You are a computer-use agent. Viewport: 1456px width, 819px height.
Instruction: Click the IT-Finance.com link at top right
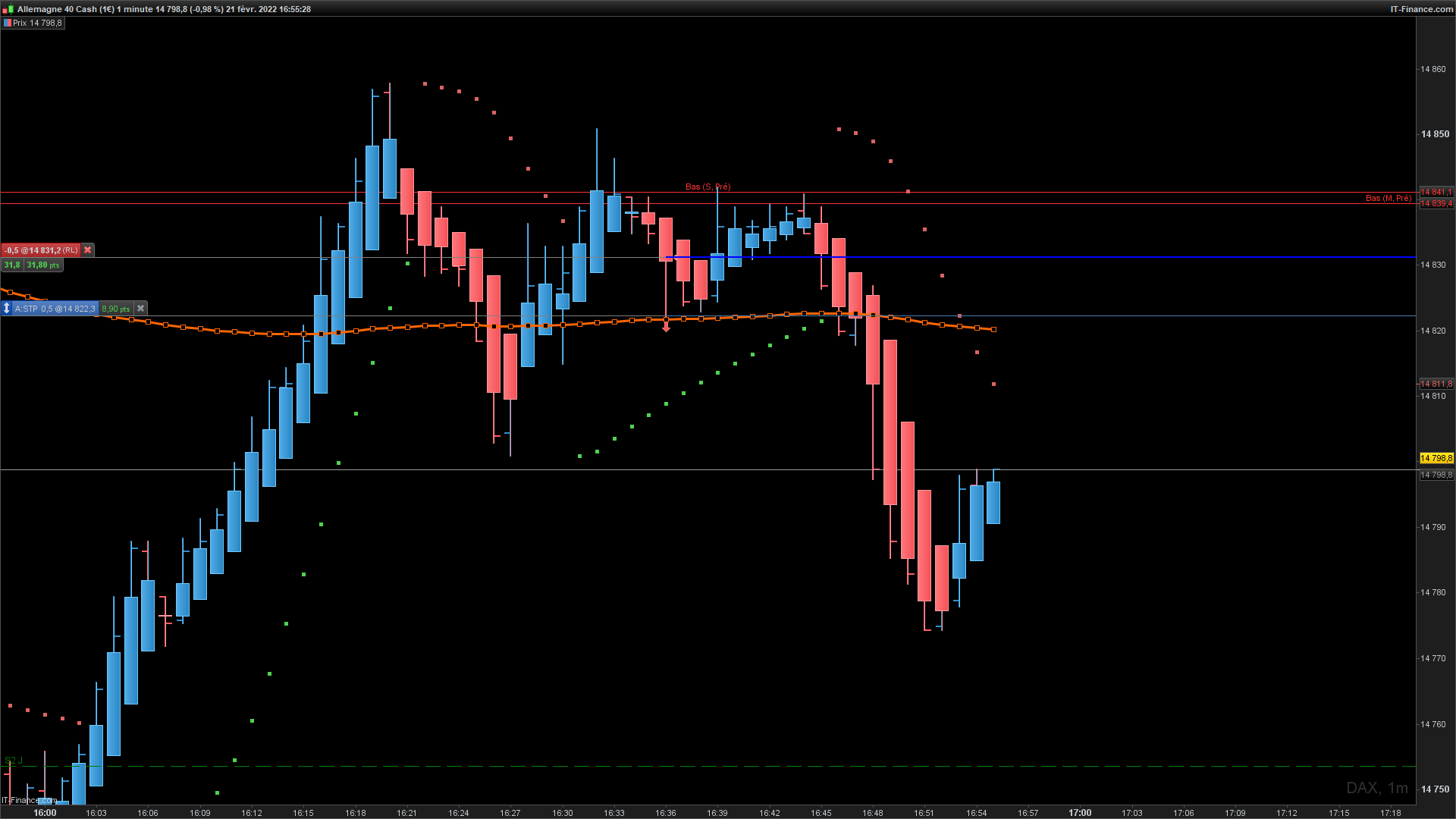[1421, 9]
